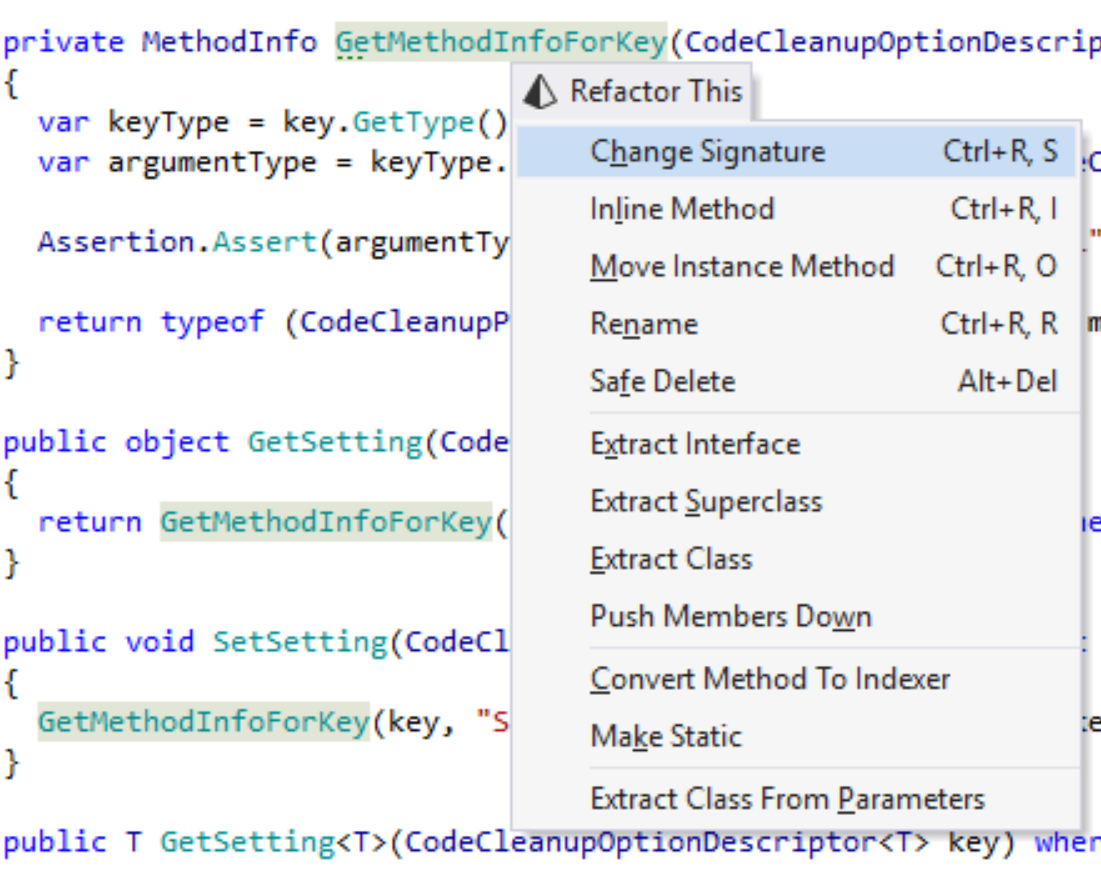
Task: Click GetMethodInfoForKey in the private method declaration
Action: coord(500,42)
